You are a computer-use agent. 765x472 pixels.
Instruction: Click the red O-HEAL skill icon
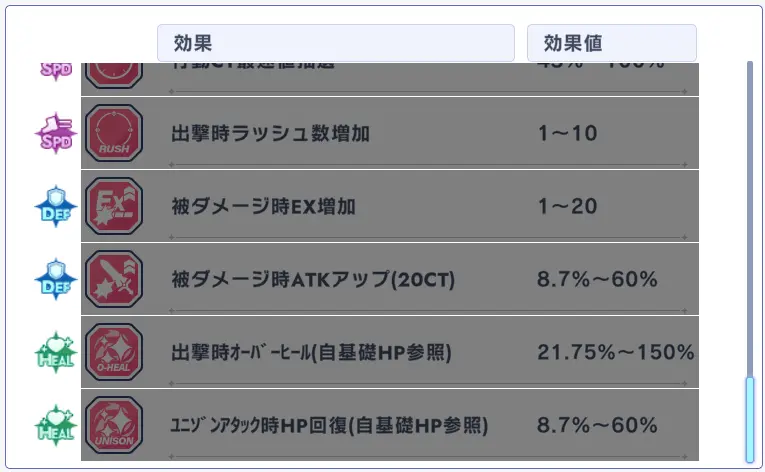tap(114, 352)
